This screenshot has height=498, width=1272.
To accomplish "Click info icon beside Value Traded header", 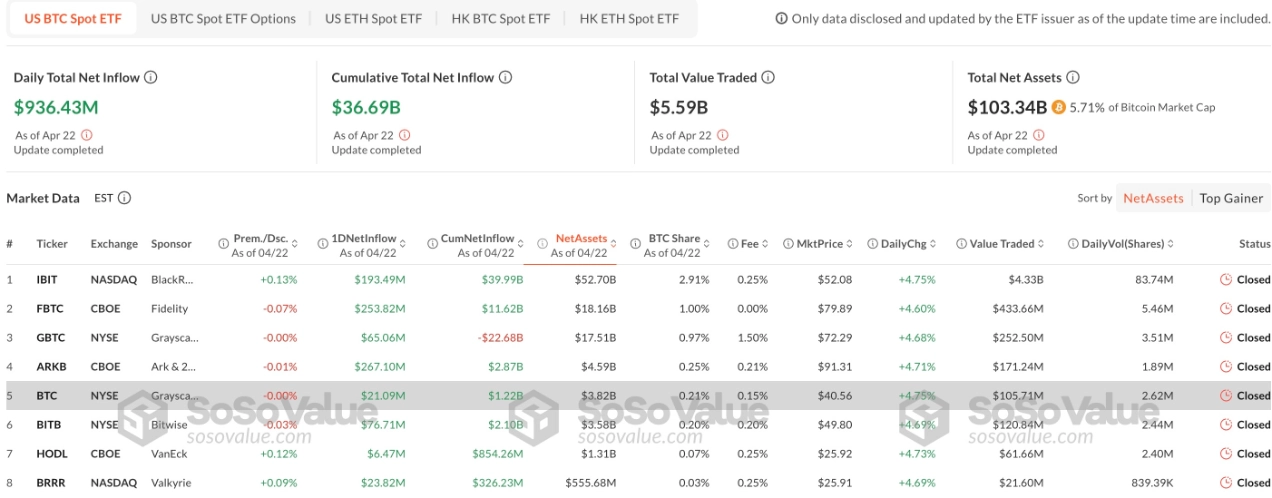I will coord(961,243).
